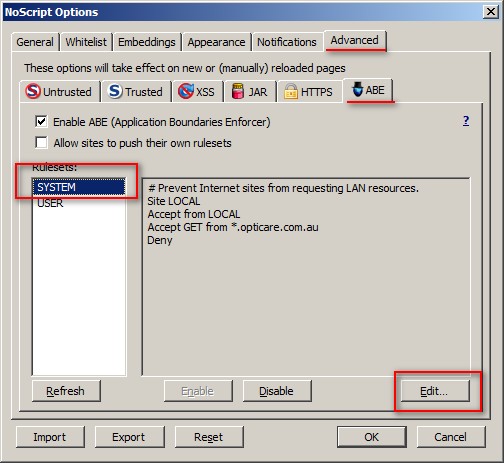The image size is (504, 463).
Task: Switch to the JAR tab jar icon
Action: (x=237, y=91)
